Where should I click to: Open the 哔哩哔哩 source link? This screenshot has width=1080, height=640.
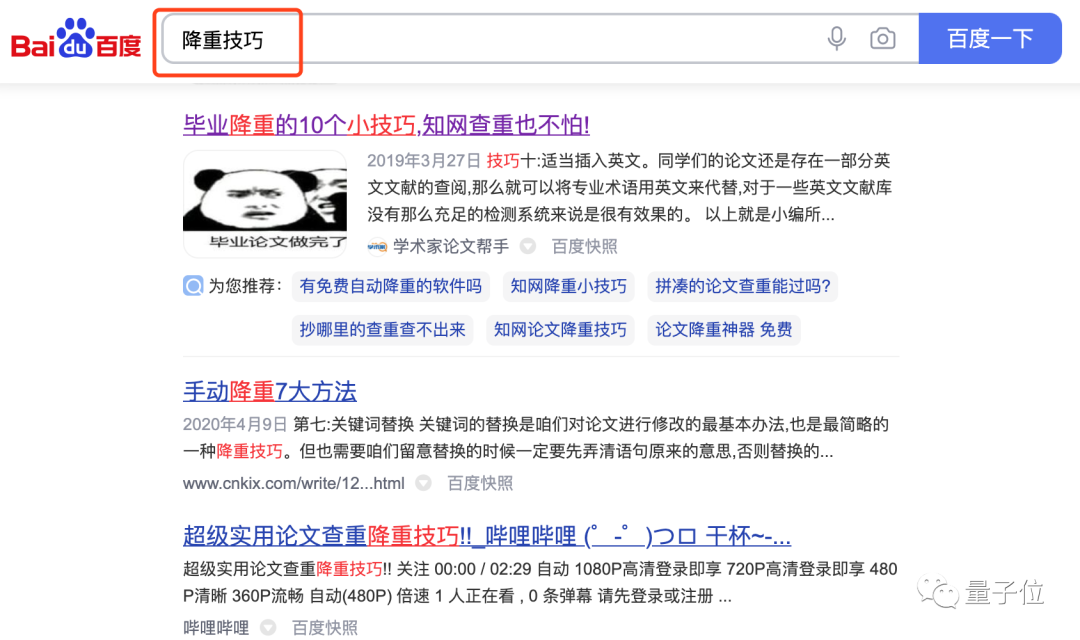point(216,628)
